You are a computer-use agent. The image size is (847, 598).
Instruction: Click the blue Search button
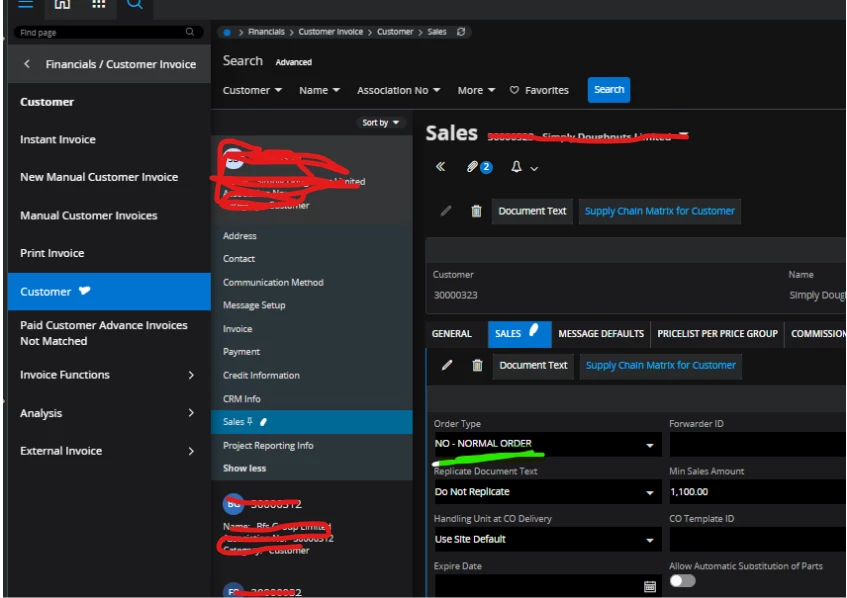pos(609,90)
